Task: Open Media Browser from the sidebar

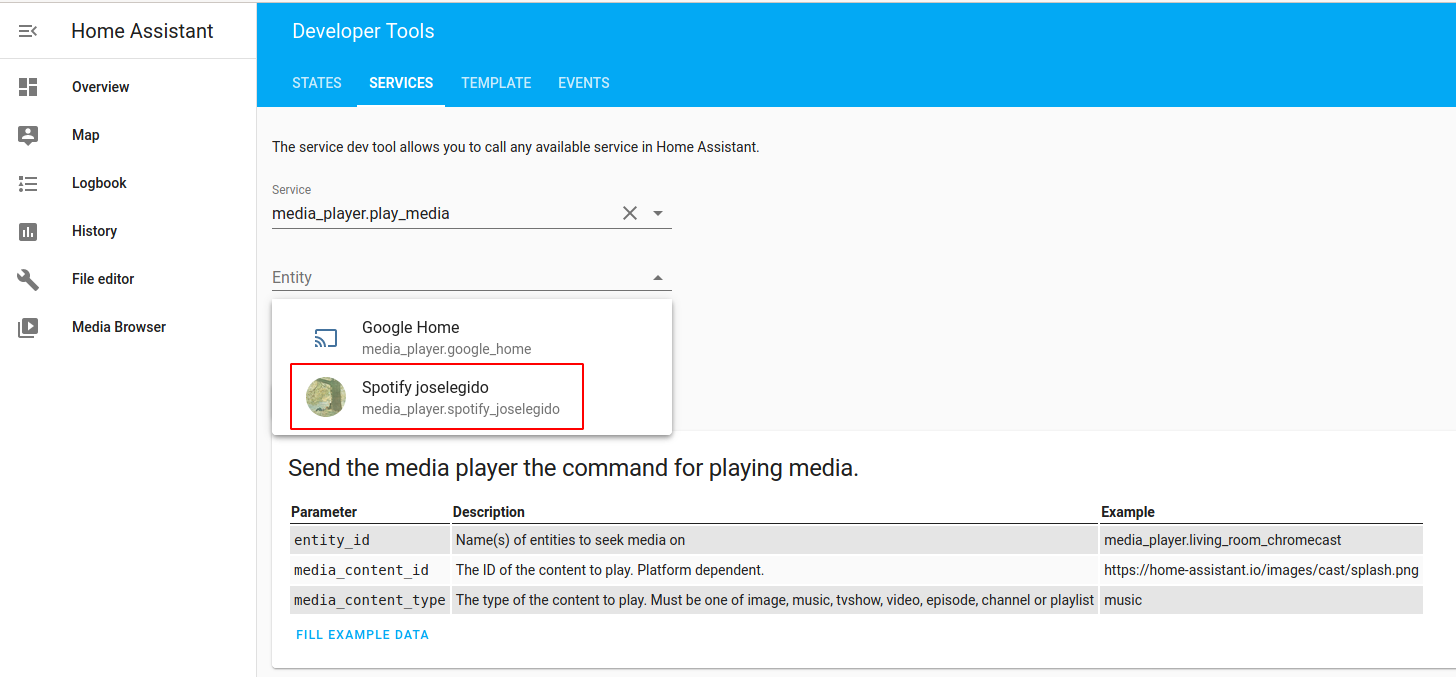Action: [x=118, y=327]
